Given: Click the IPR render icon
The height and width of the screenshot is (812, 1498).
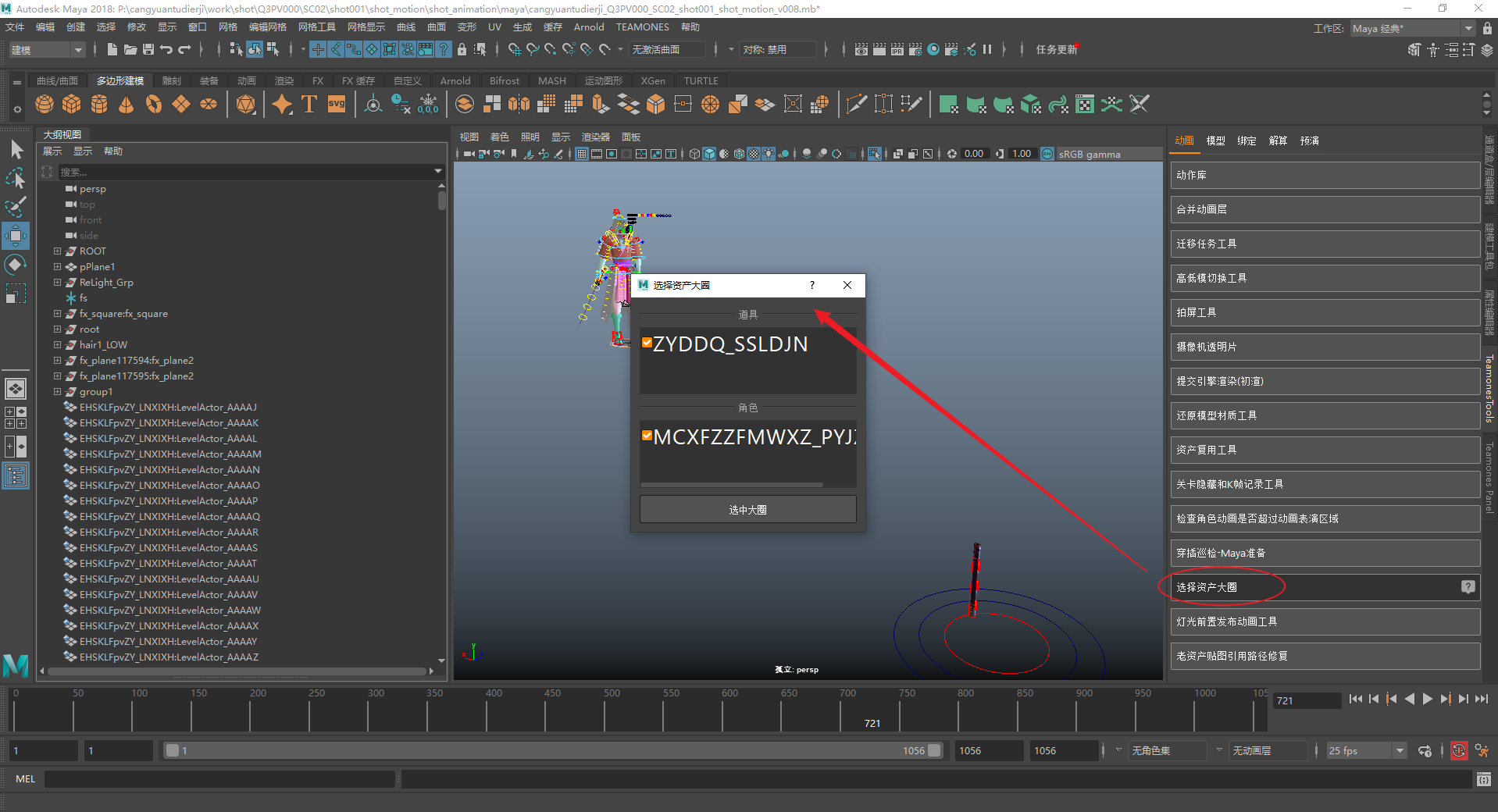Looking at the screenshot, I should 897,49.
